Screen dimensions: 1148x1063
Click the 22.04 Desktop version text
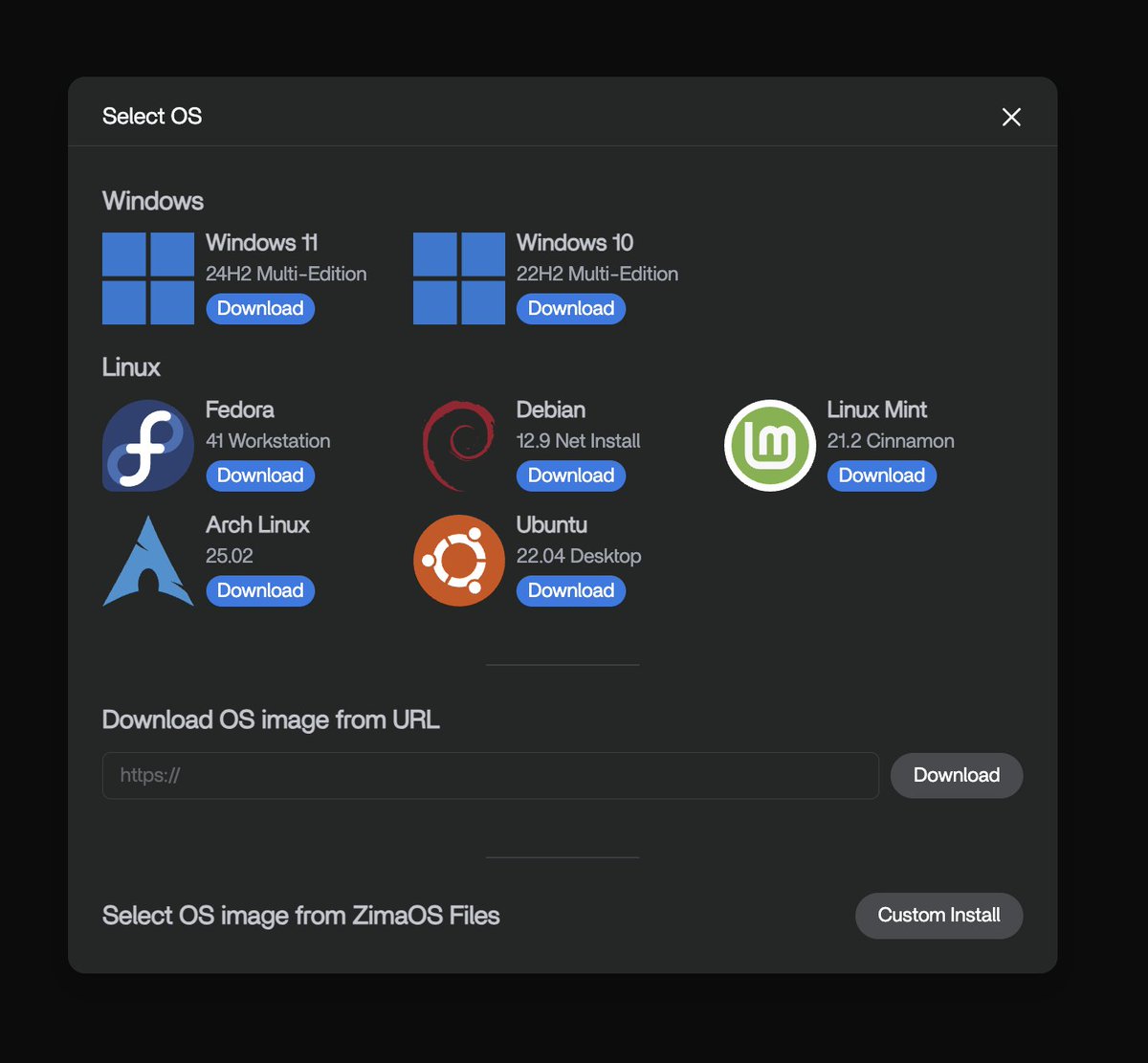tap(579, 556)
